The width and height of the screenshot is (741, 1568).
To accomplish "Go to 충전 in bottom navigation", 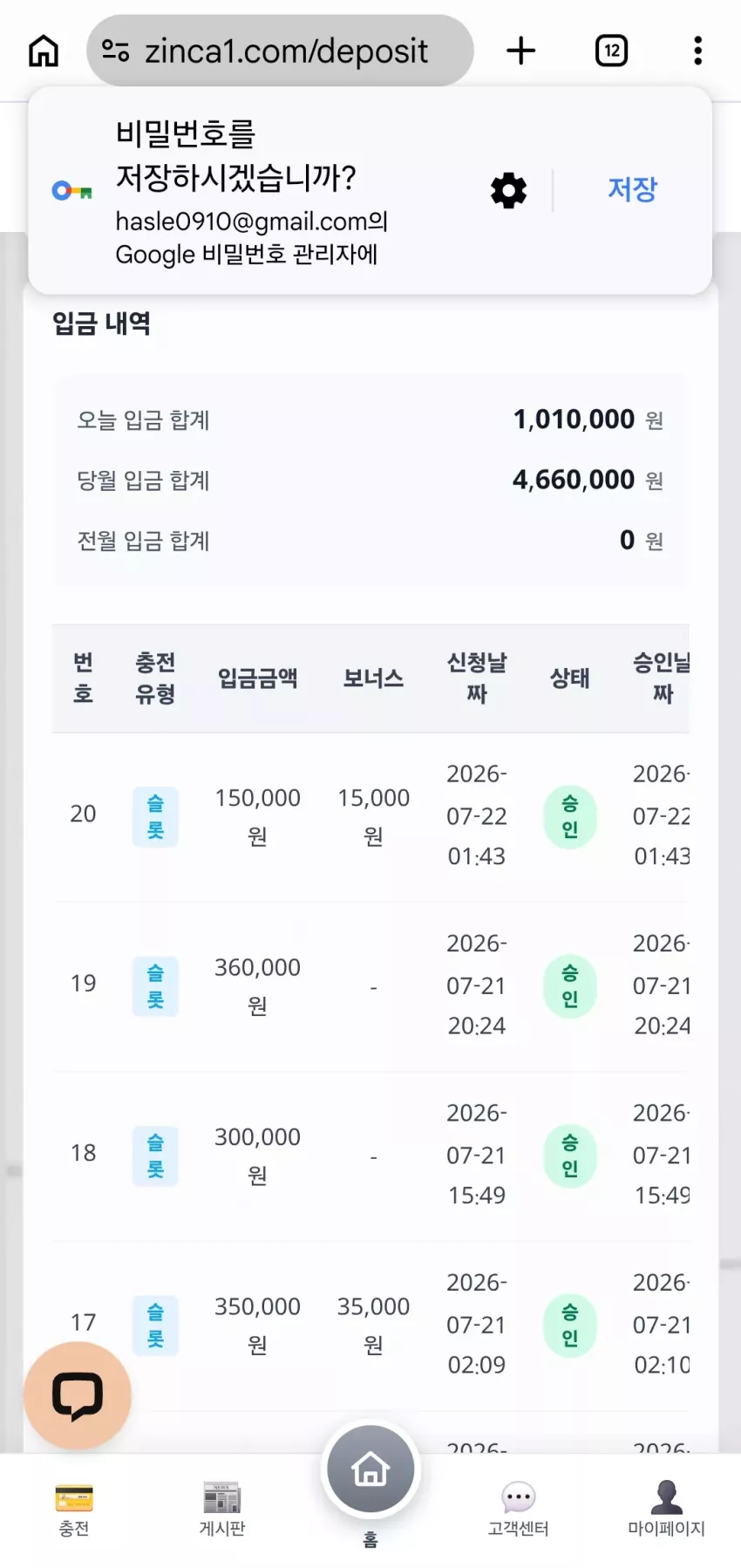I will [74, 1510].
